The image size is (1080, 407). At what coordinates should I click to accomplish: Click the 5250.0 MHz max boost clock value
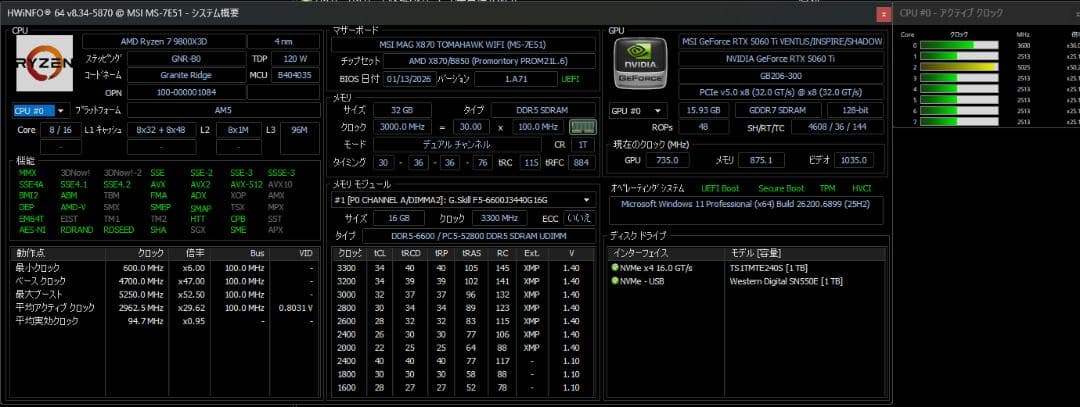pos(141,294)
